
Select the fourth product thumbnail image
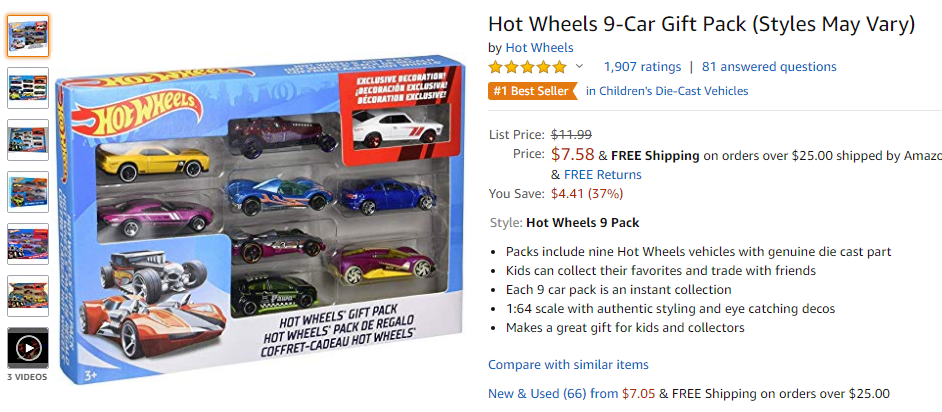tap(28, 192)
